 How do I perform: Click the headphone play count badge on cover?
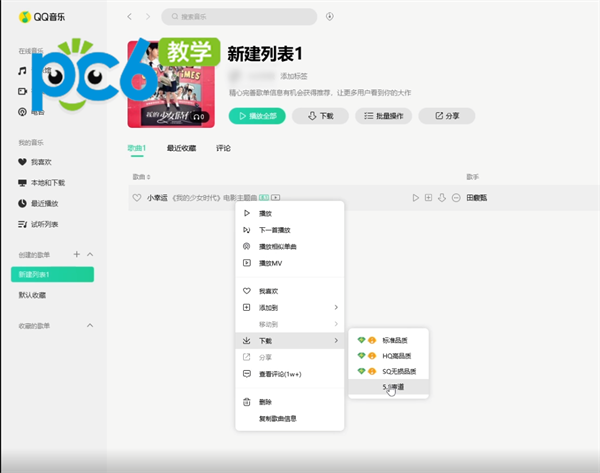point(199,116)
